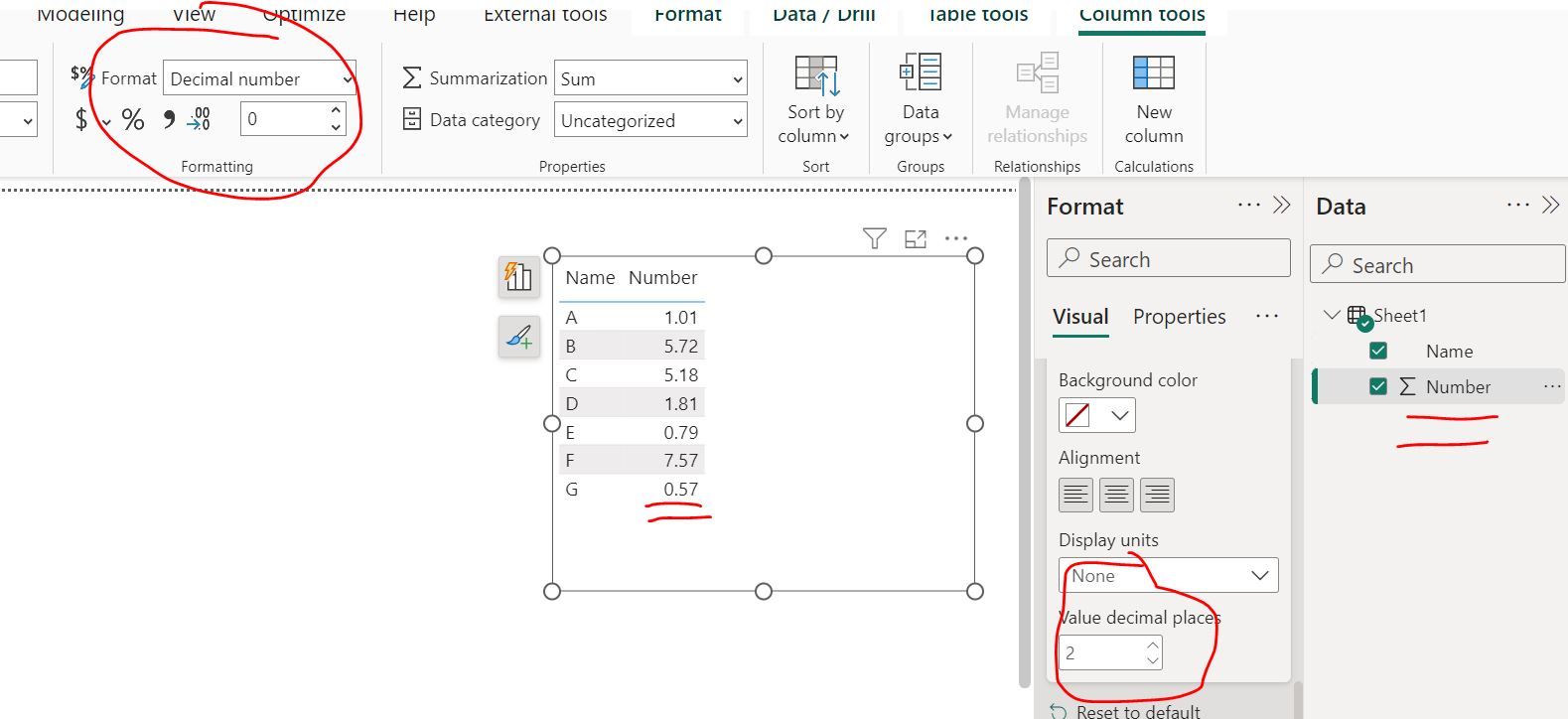Image resolution: width=1568 pixels, height=719 pixels.
Task: Increase Value decimal places stepper
Action: (1152, 646)
